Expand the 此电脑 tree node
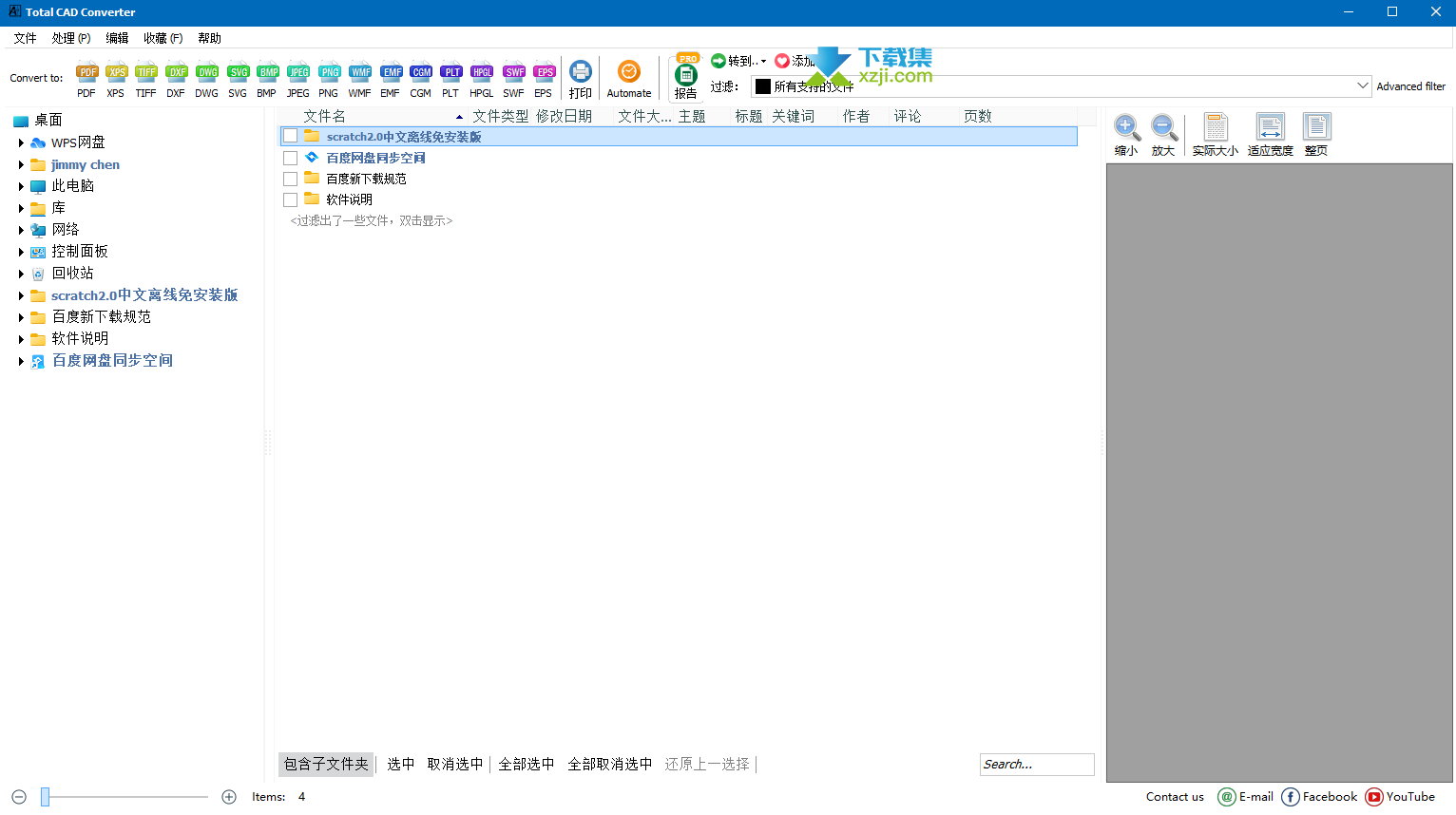The width and height of the screenshot is (1456, 815). pos(21,186)
